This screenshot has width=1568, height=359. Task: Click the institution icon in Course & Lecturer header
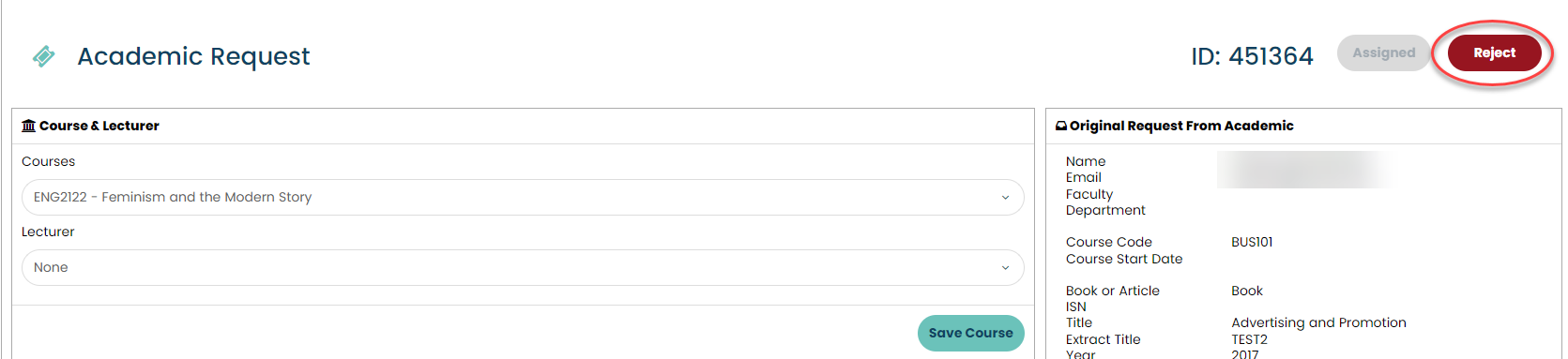coord(28,126)
